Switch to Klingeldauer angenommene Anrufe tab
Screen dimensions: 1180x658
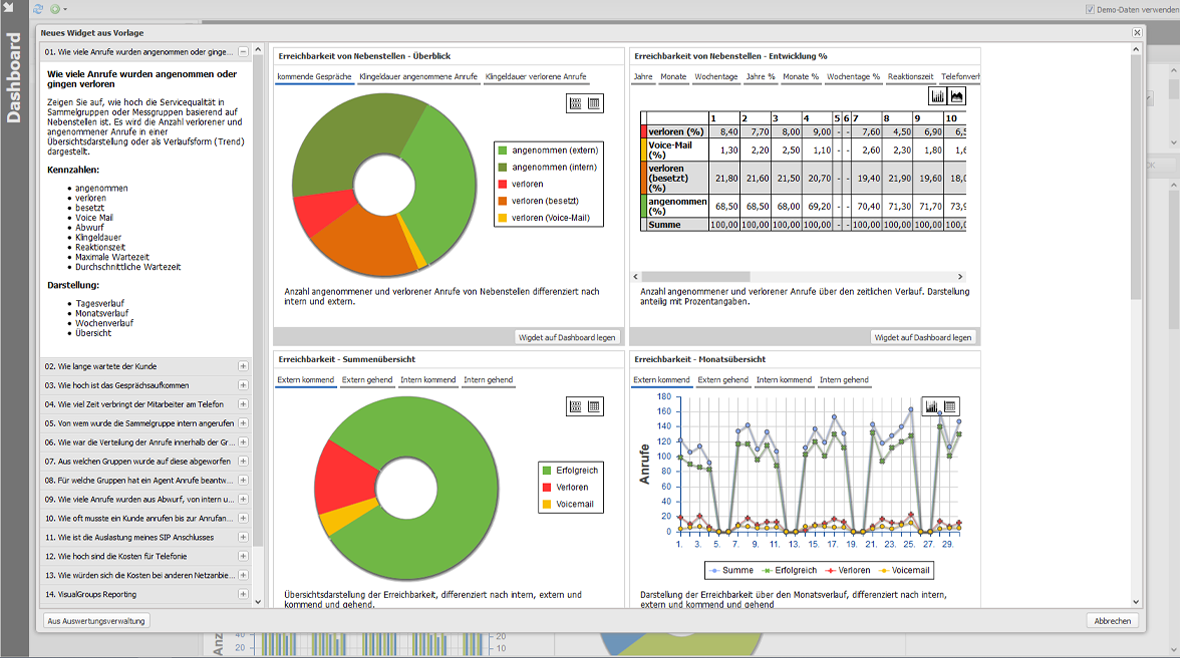pos(418,76)
